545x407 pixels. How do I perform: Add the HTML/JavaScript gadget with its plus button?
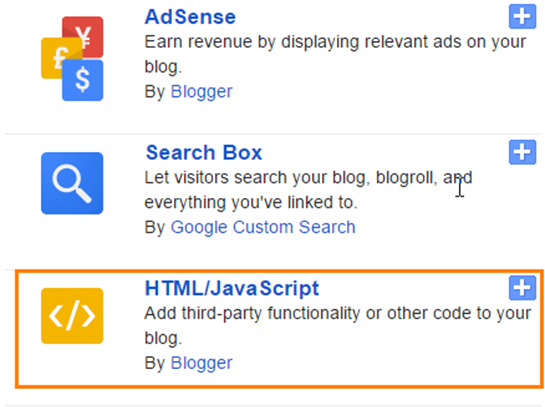pos(522,288)
